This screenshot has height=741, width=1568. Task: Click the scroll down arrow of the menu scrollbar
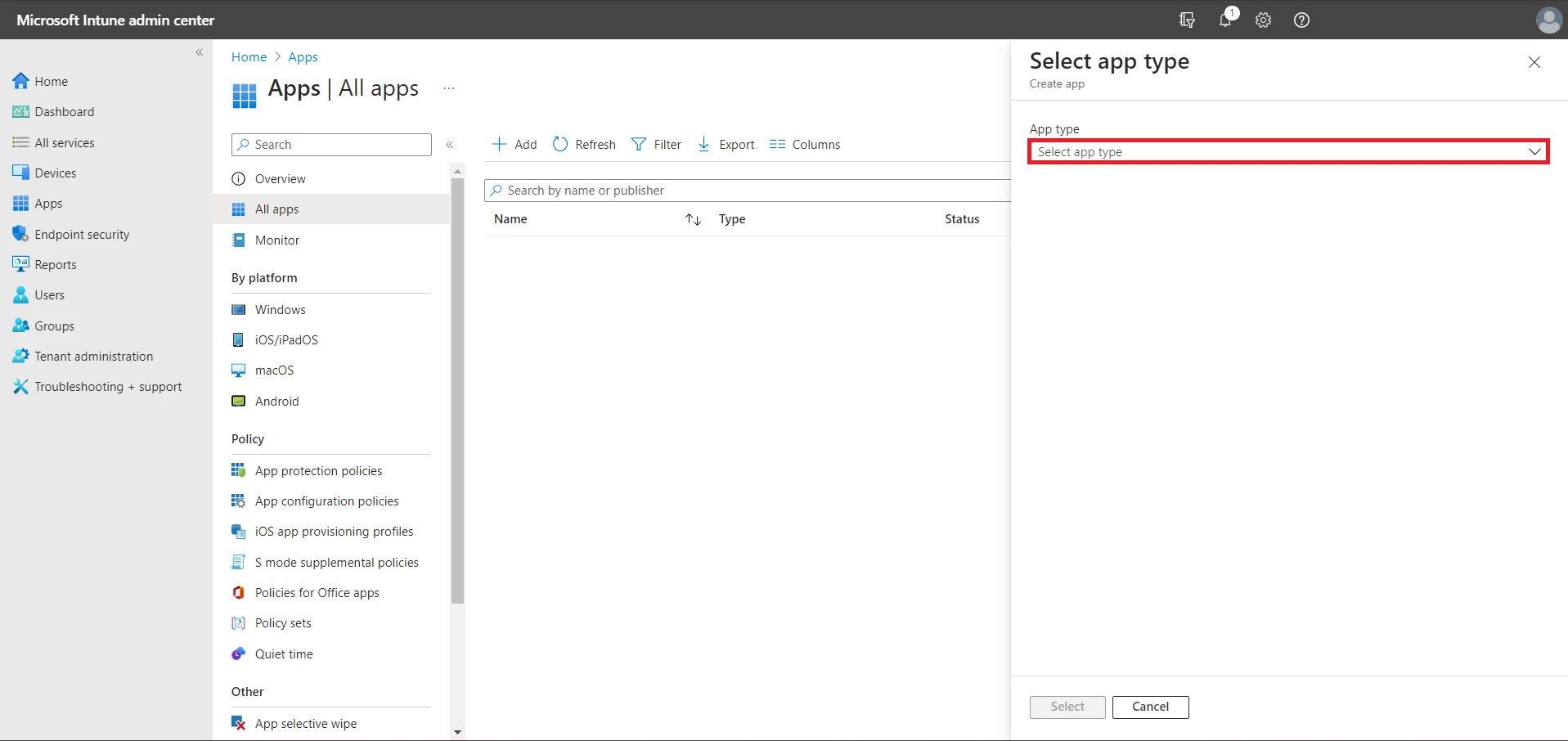457,732
